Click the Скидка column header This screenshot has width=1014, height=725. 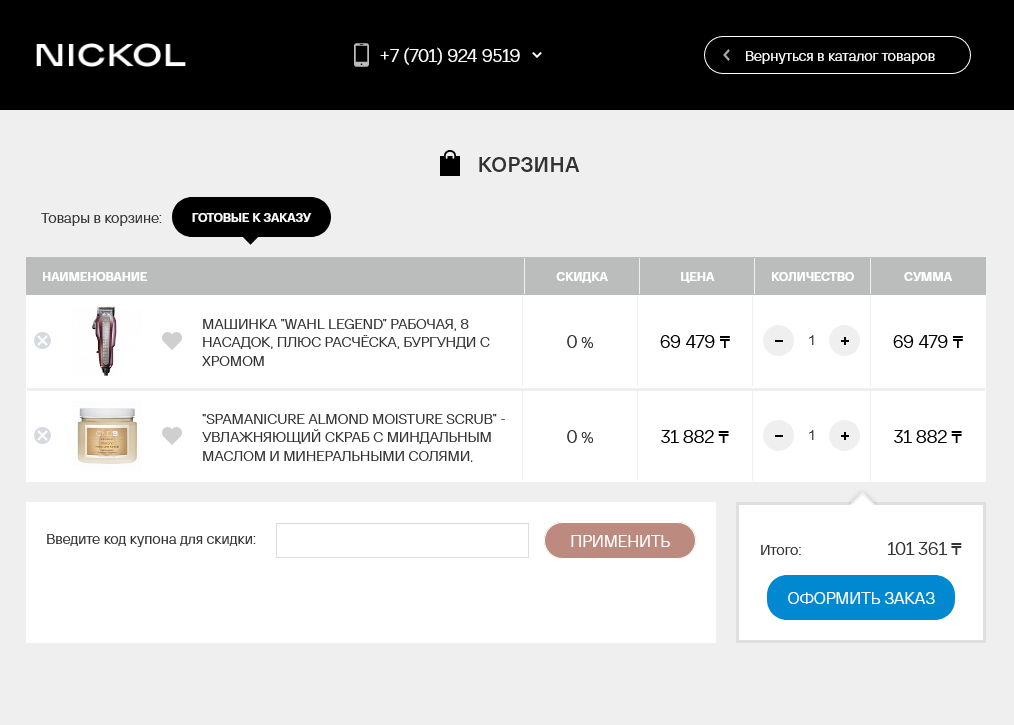[581, 276]
